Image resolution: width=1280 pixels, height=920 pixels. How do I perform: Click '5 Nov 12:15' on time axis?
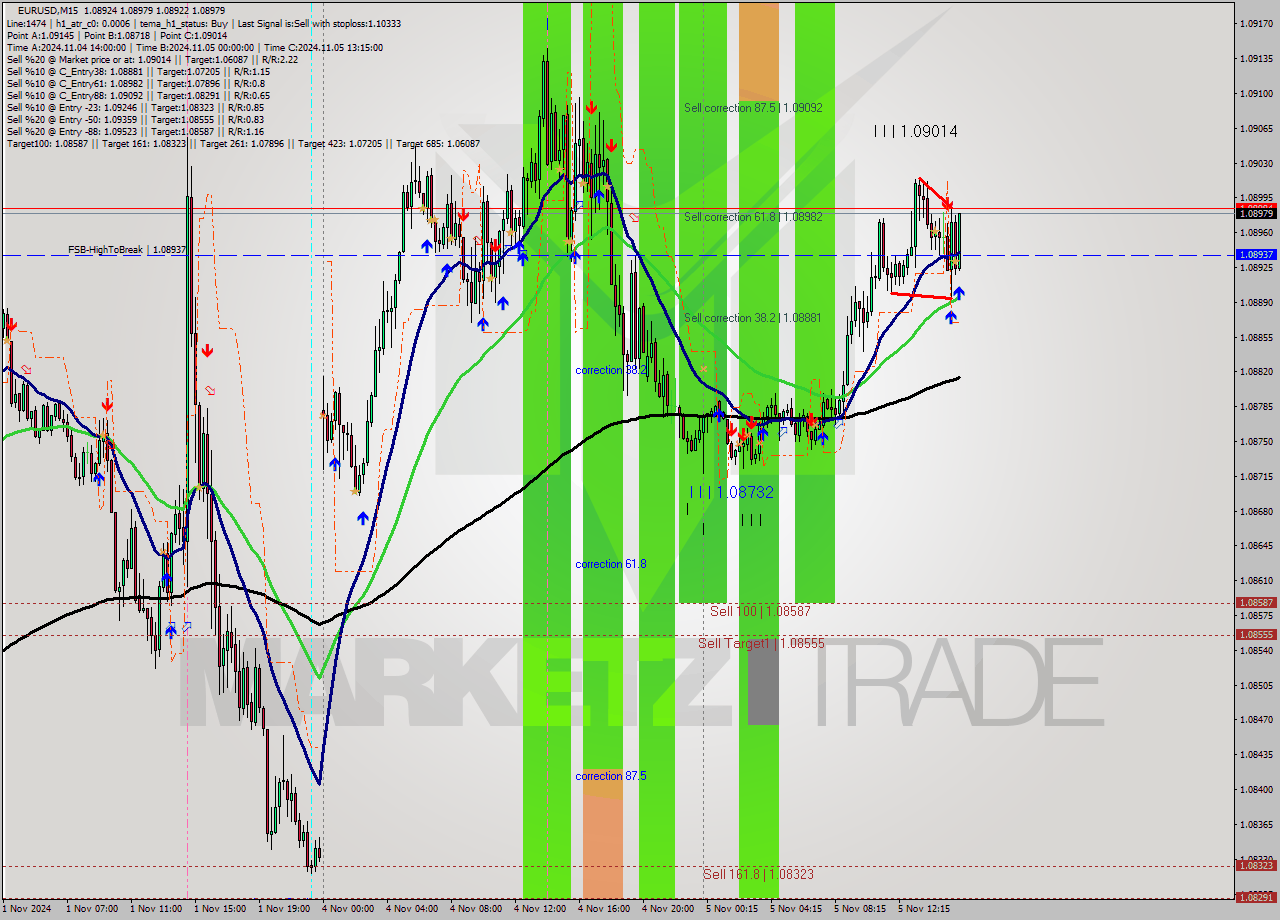tap(924, 909)
